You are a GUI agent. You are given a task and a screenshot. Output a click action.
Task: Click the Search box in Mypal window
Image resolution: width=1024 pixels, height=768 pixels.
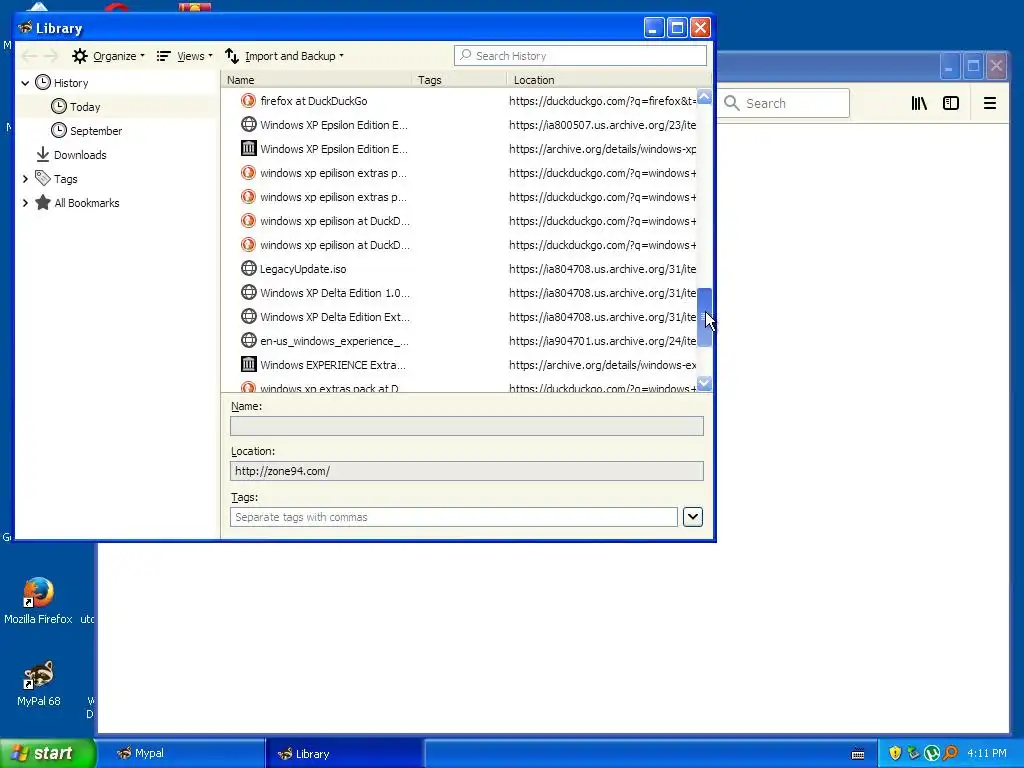pos(784,103)
